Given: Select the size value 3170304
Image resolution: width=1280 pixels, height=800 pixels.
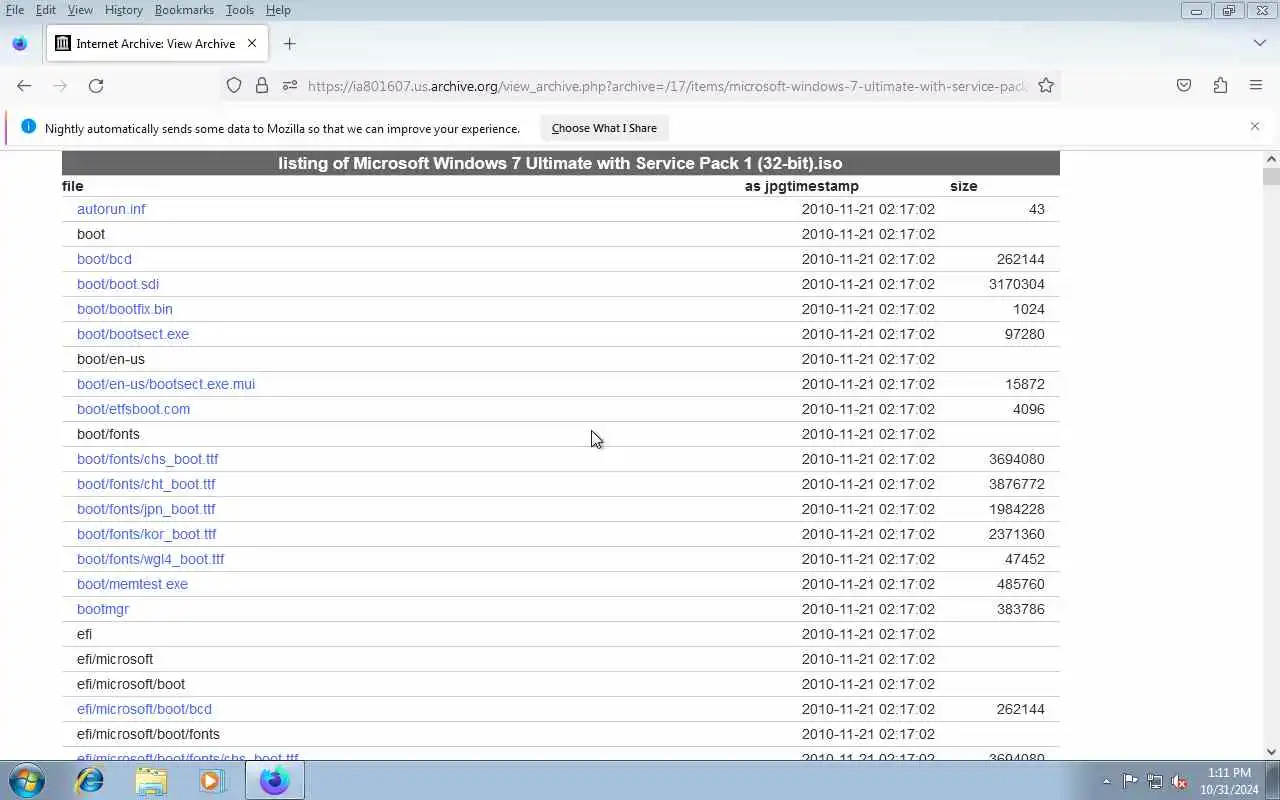Looking at the screenshot, I should (1016, 284).
